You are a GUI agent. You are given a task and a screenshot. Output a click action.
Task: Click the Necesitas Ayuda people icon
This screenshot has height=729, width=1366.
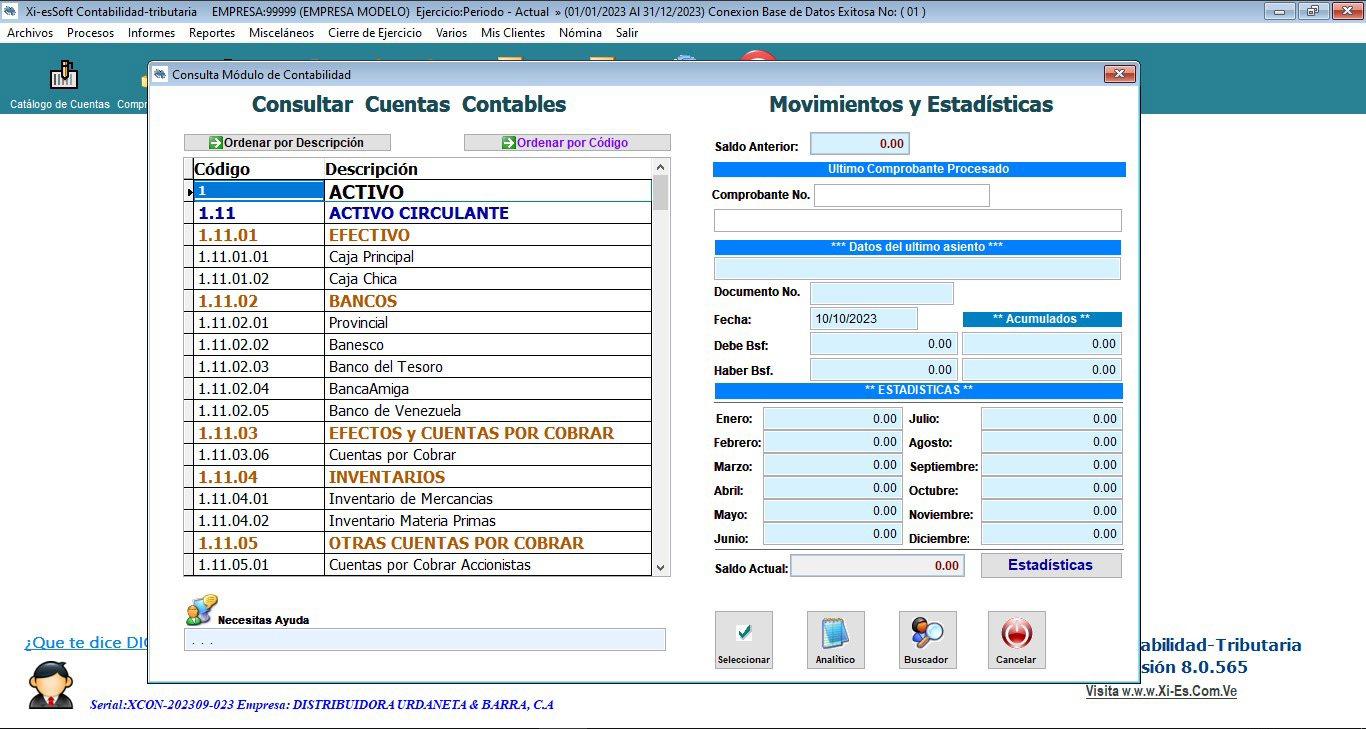pos(201,610)
